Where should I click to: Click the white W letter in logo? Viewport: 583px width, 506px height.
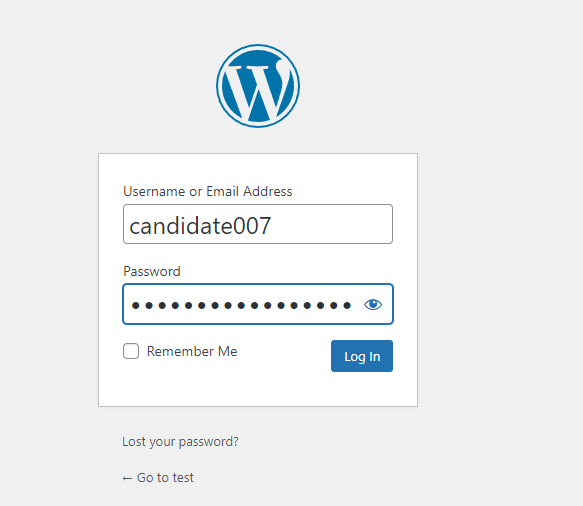pos(258,89)
